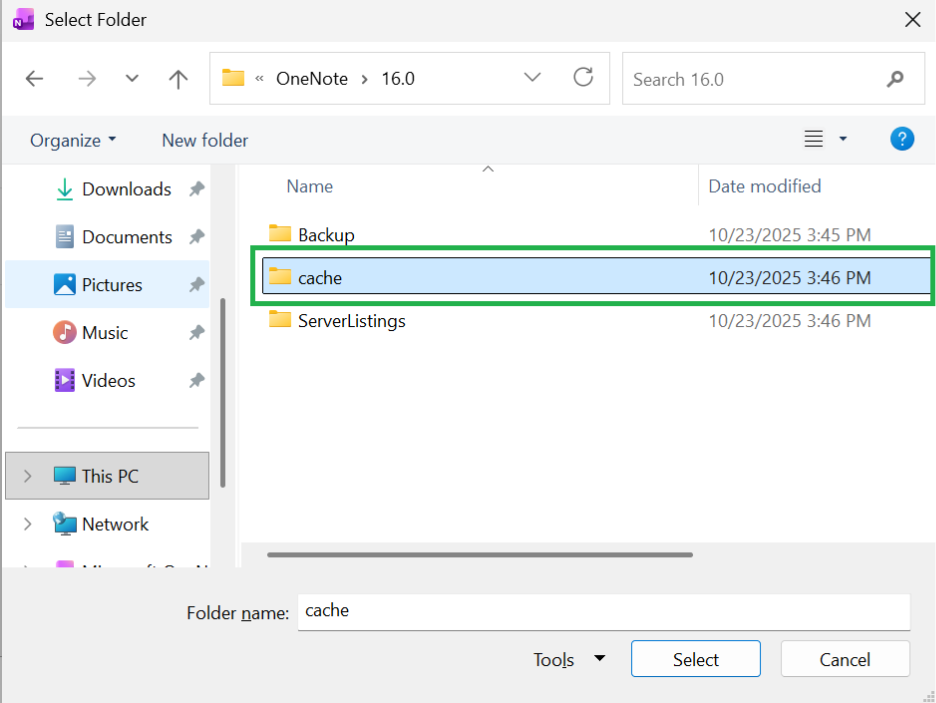The height and width of the screenshot is (703, 936).
Task: Expand the address bar path dropdown
Action: click(x=532, y=78)
